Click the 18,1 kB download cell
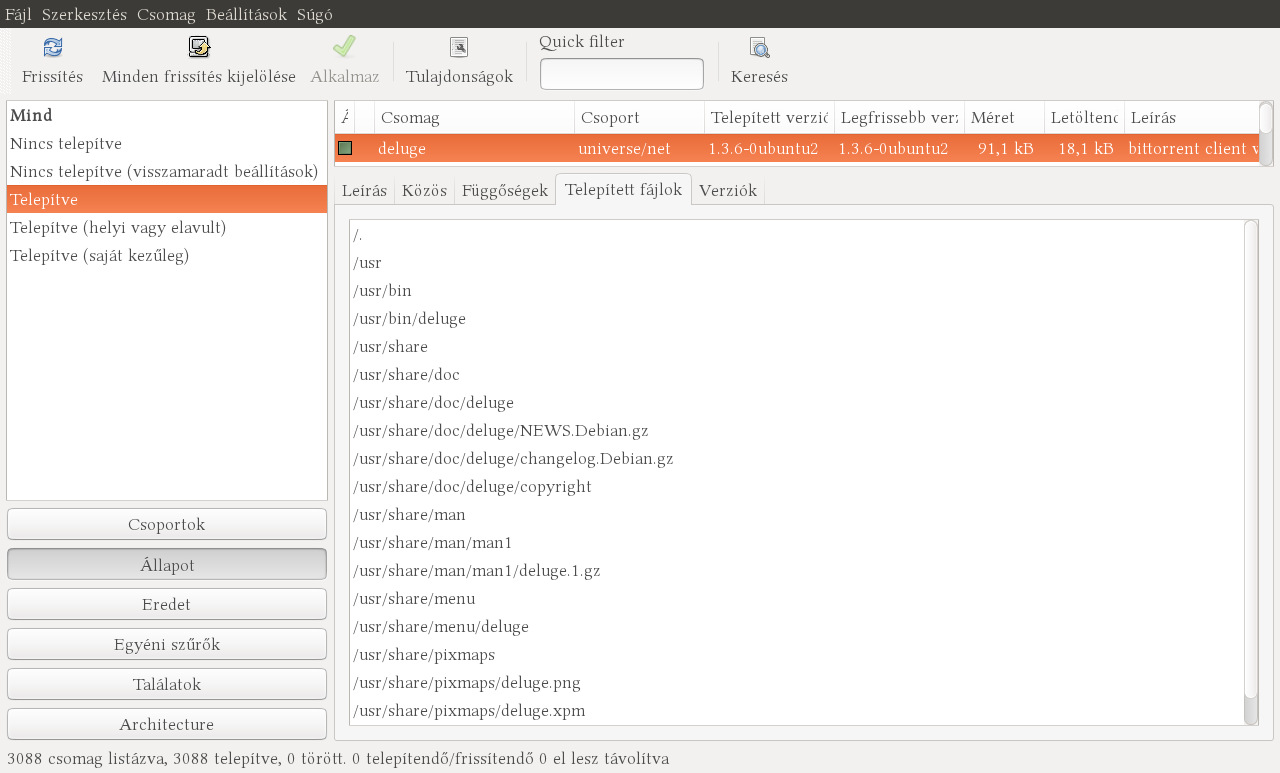The height and width of the screenshot is (773, 1280). point(1085,149)
